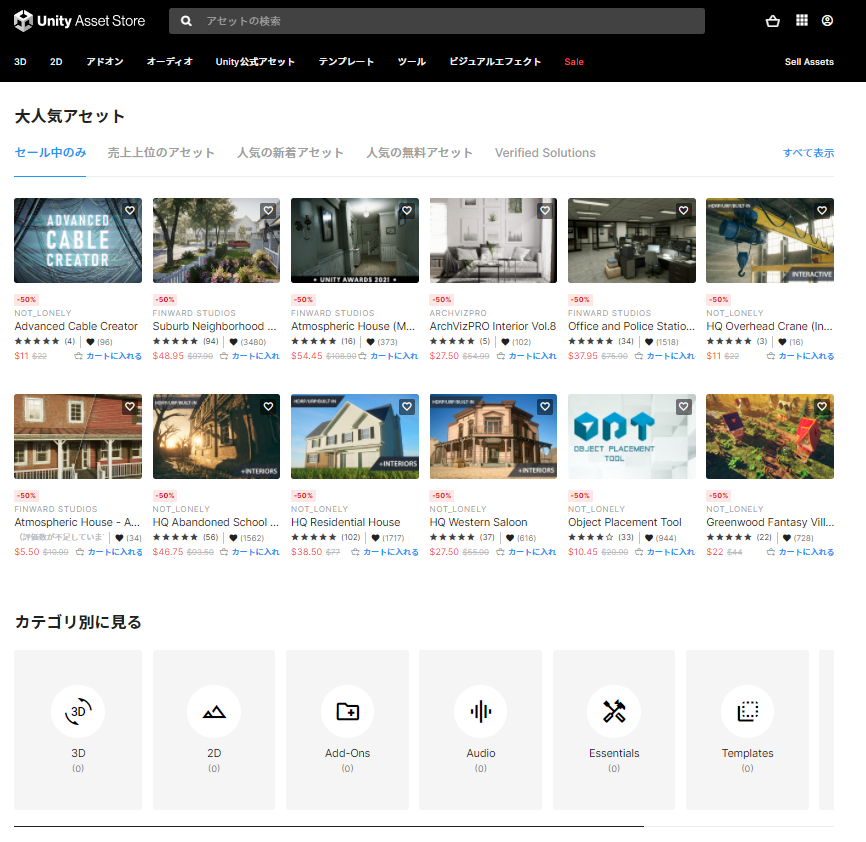866x842 pixels.
Task: Open HQ Western Saloon title link
Action: (478, 522)
